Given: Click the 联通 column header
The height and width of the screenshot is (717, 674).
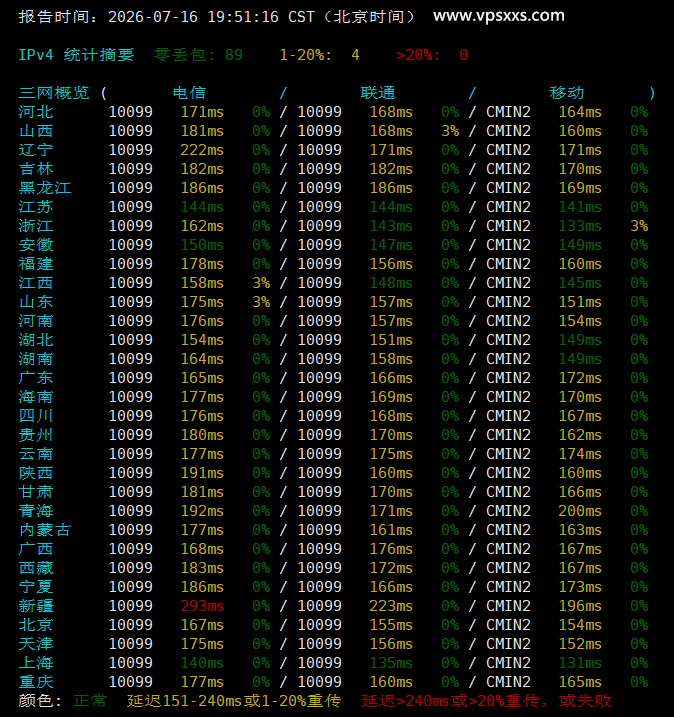Looking at the screenshot, I should point(378,93).
